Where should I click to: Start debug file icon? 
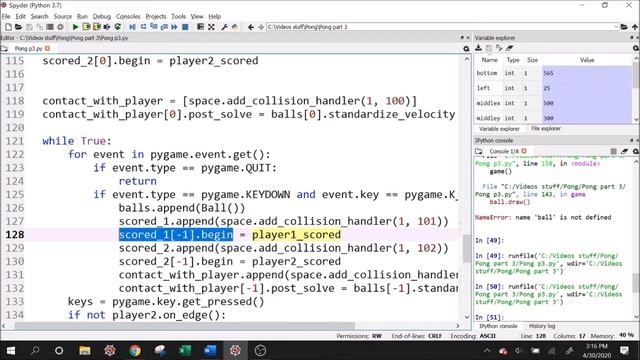pos(132,27)
